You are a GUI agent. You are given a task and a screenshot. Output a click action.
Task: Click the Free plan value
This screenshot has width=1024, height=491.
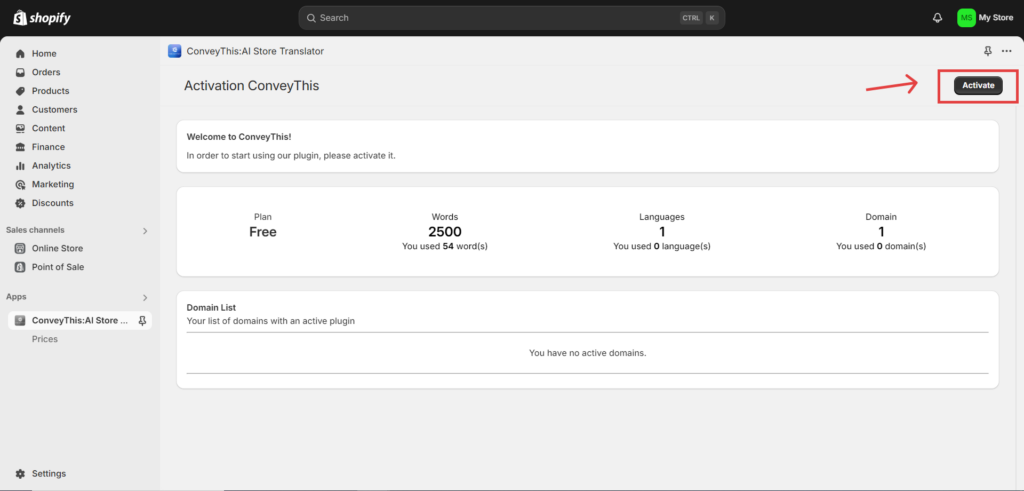(263, 232)
